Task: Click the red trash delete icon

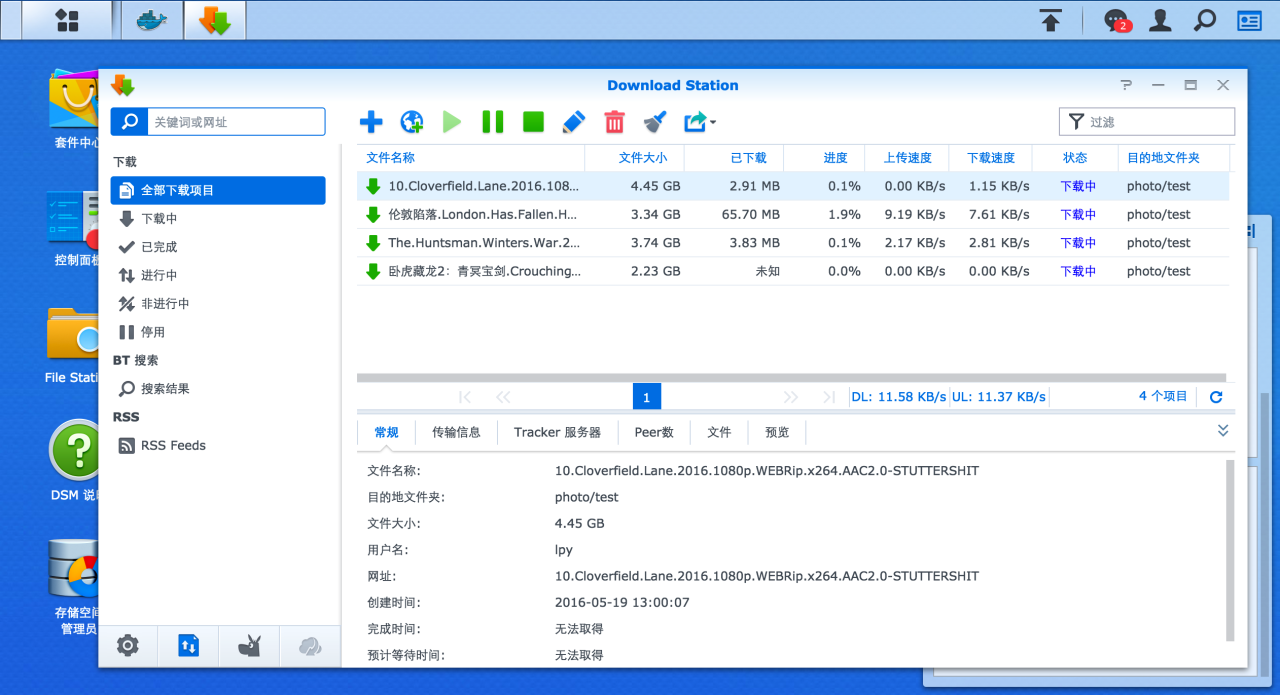Action: coord(614,122)
